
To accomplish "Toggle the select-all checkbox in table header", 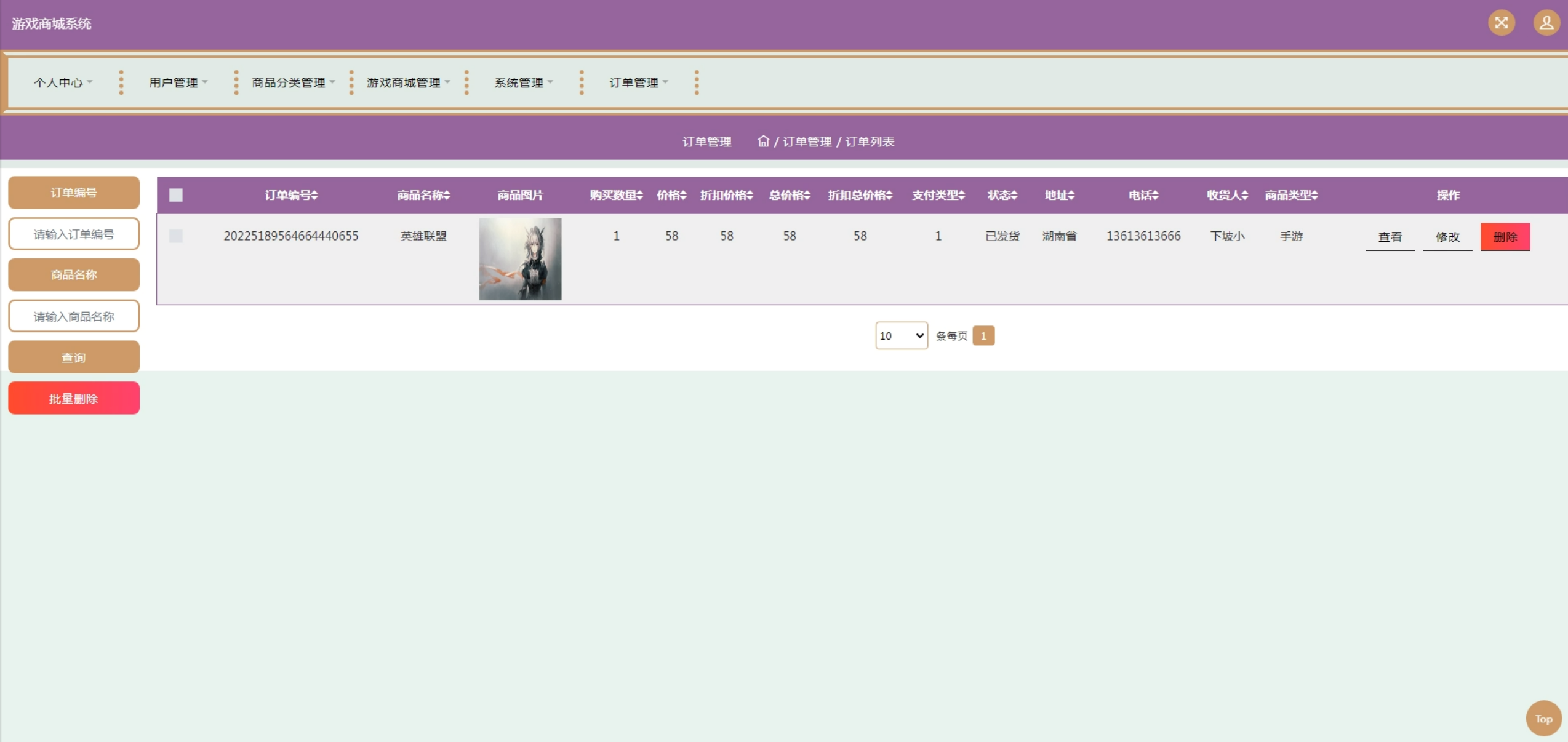I will coord(176,195).
